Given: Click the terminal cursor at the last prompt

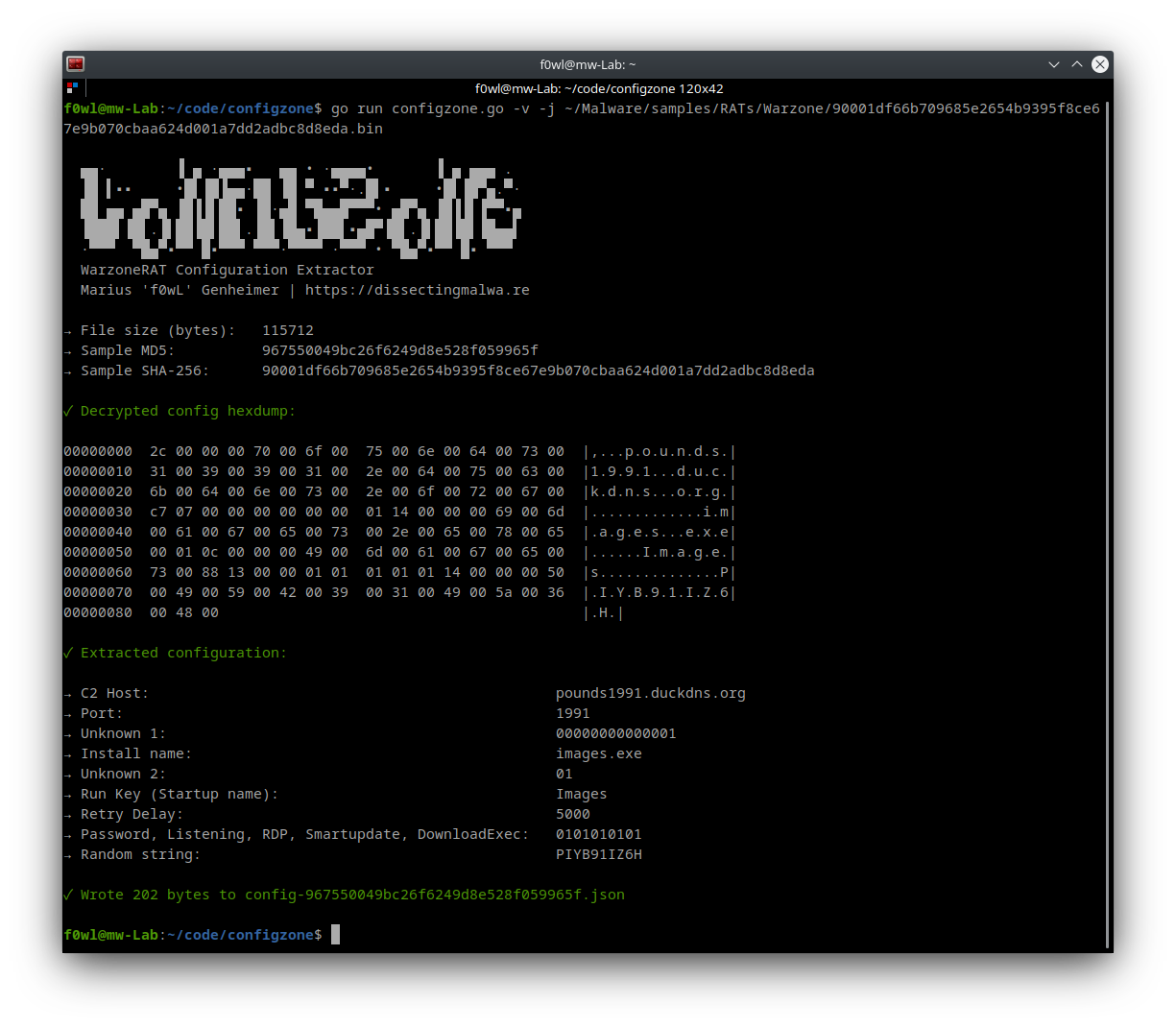Looking at the screenshot, I should tap(335, 935).
